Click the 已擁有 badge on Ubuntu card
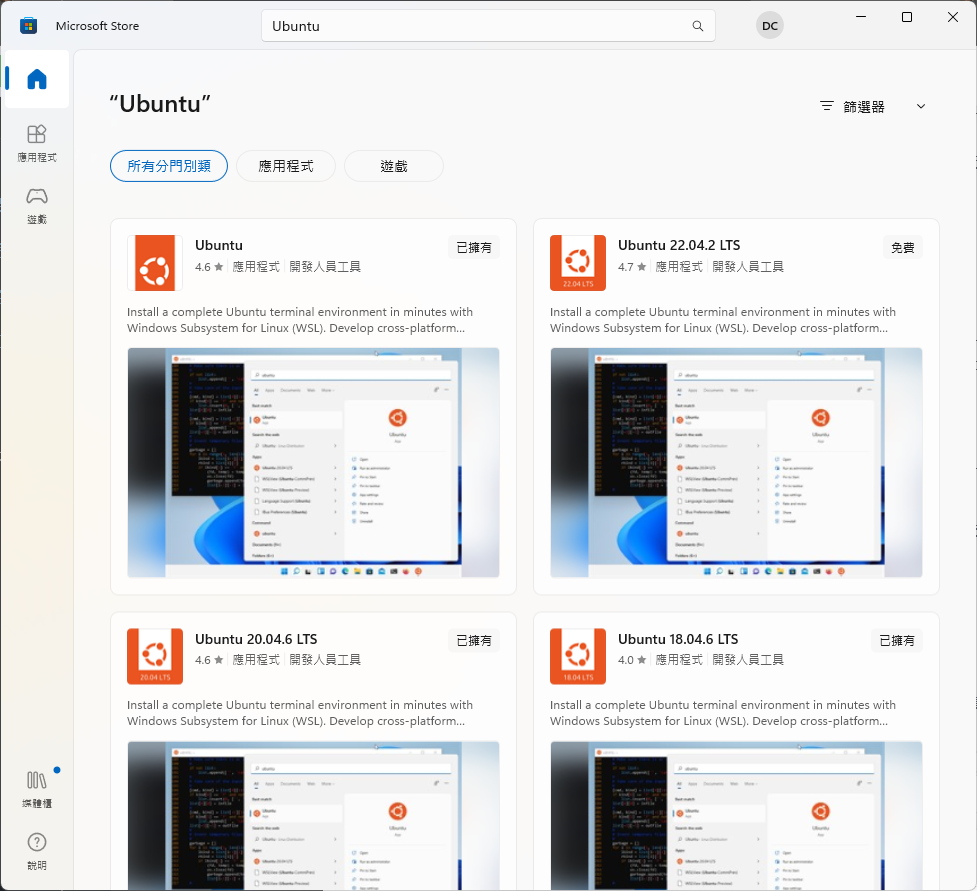The width and height of the screenshot is (977, 891). click(x=474, y=247)
